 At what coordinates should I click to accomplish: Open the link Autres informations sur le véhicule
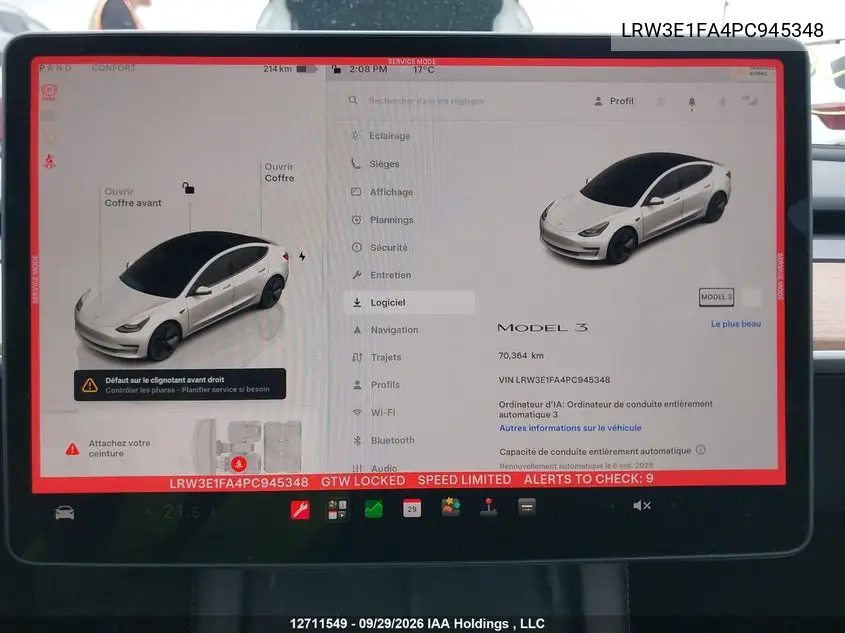click(570, 428)
